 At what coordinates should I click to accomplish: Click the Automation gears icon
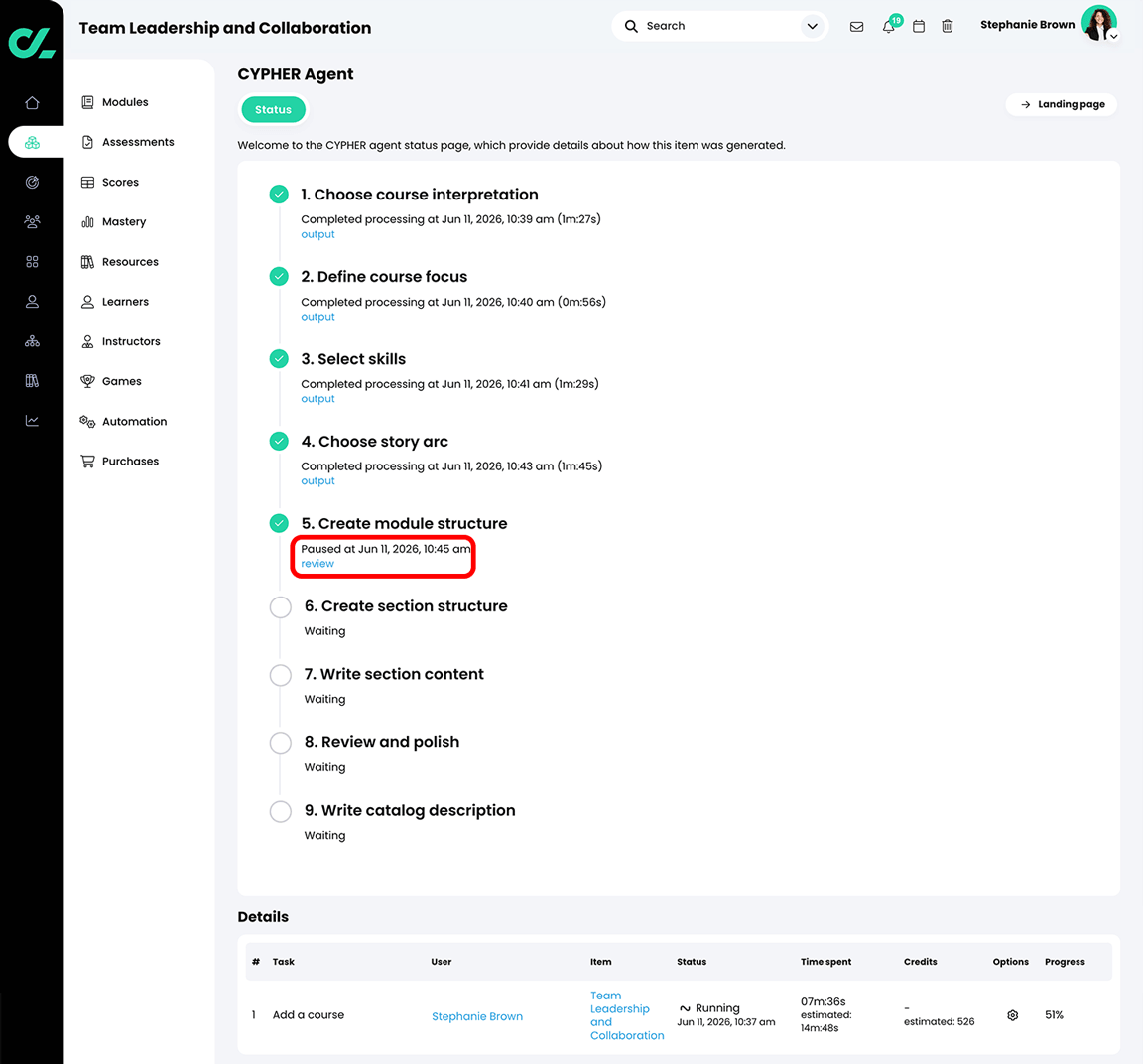tap(87, 421)
